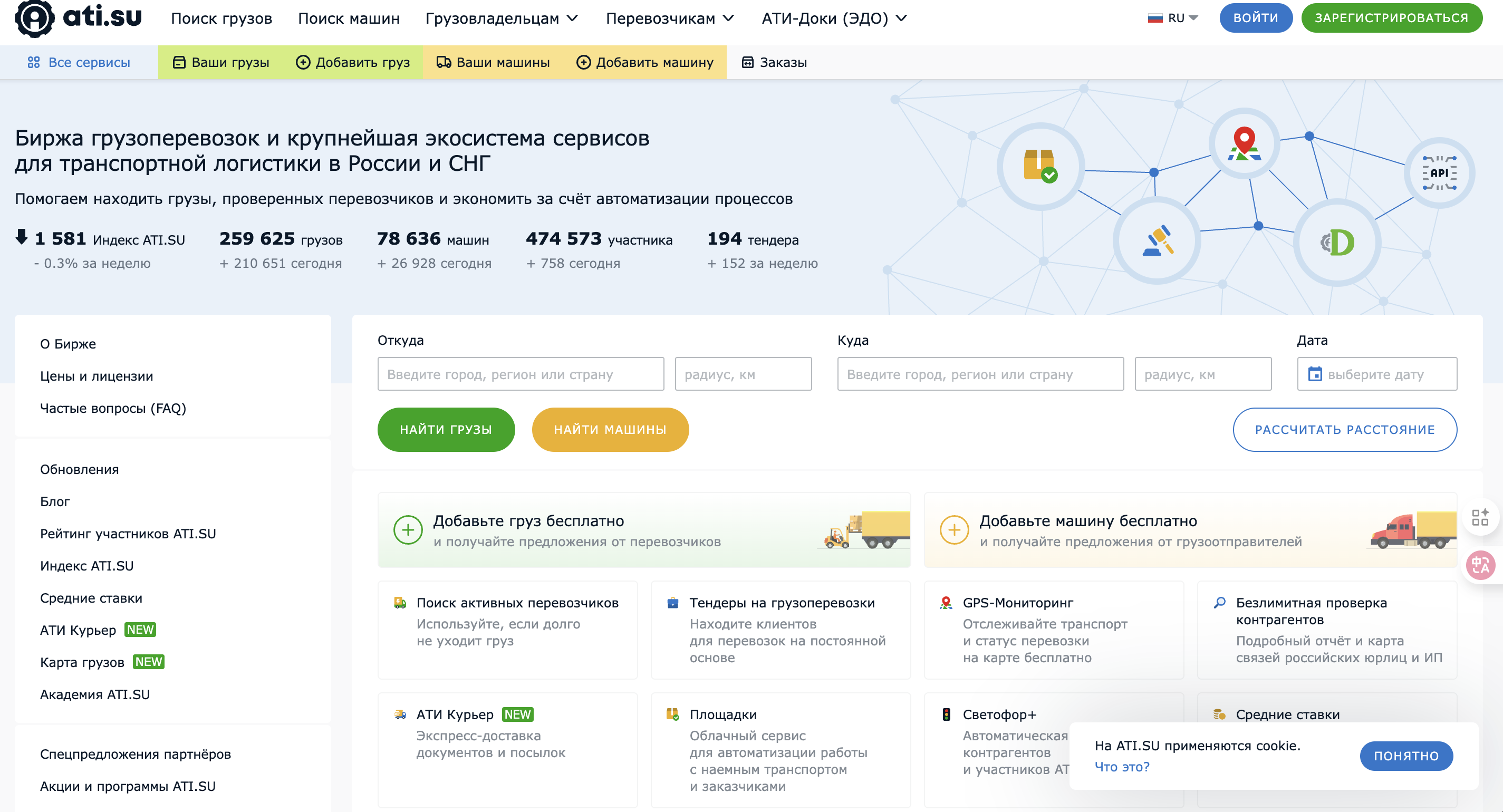Click truck icon beside Ваши машины
This screenshot has height=812, width=1503.
(x=444, y=62)
